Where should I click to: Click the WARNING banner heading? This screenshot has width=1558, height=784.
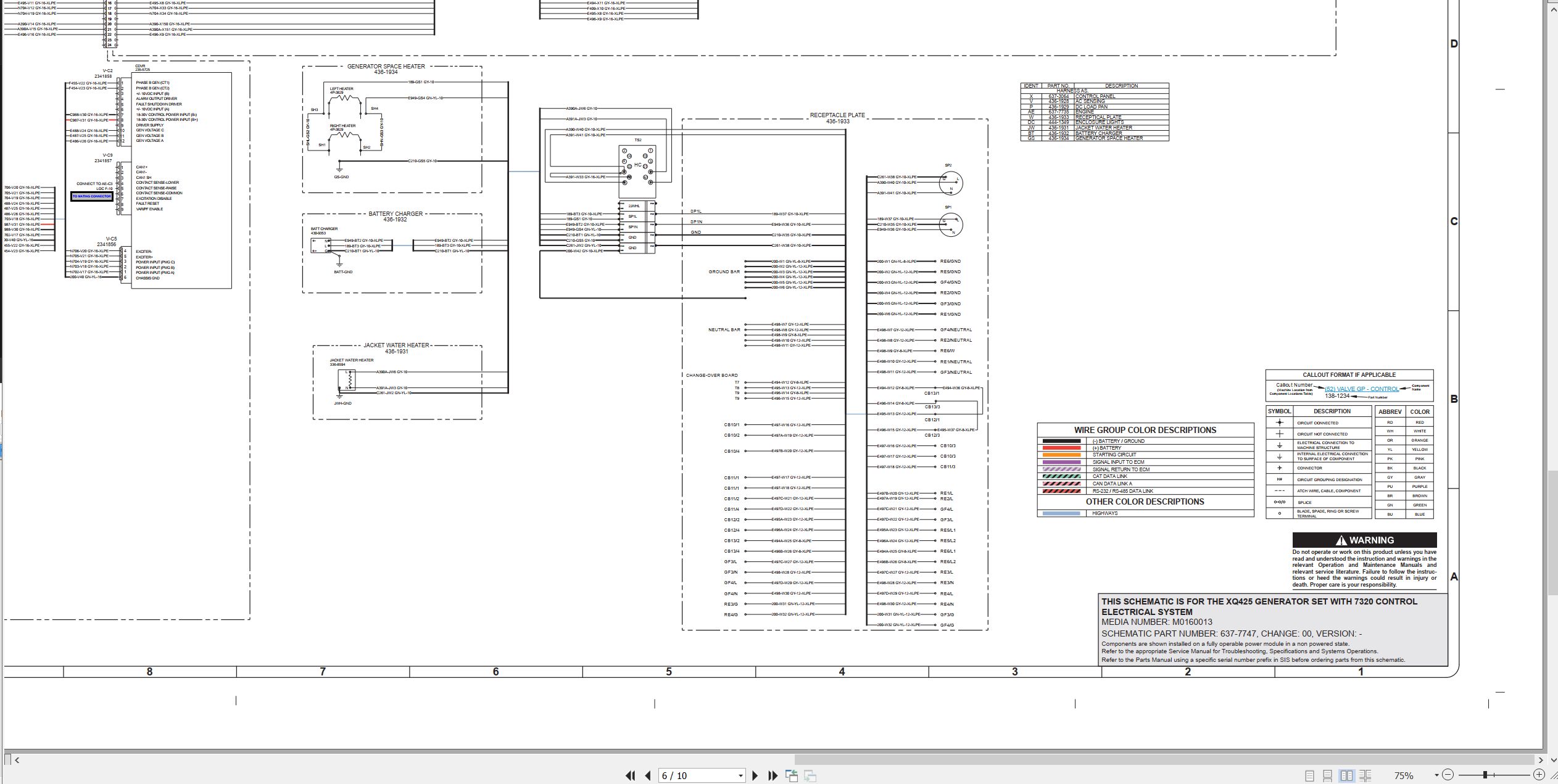(1364, 540)
